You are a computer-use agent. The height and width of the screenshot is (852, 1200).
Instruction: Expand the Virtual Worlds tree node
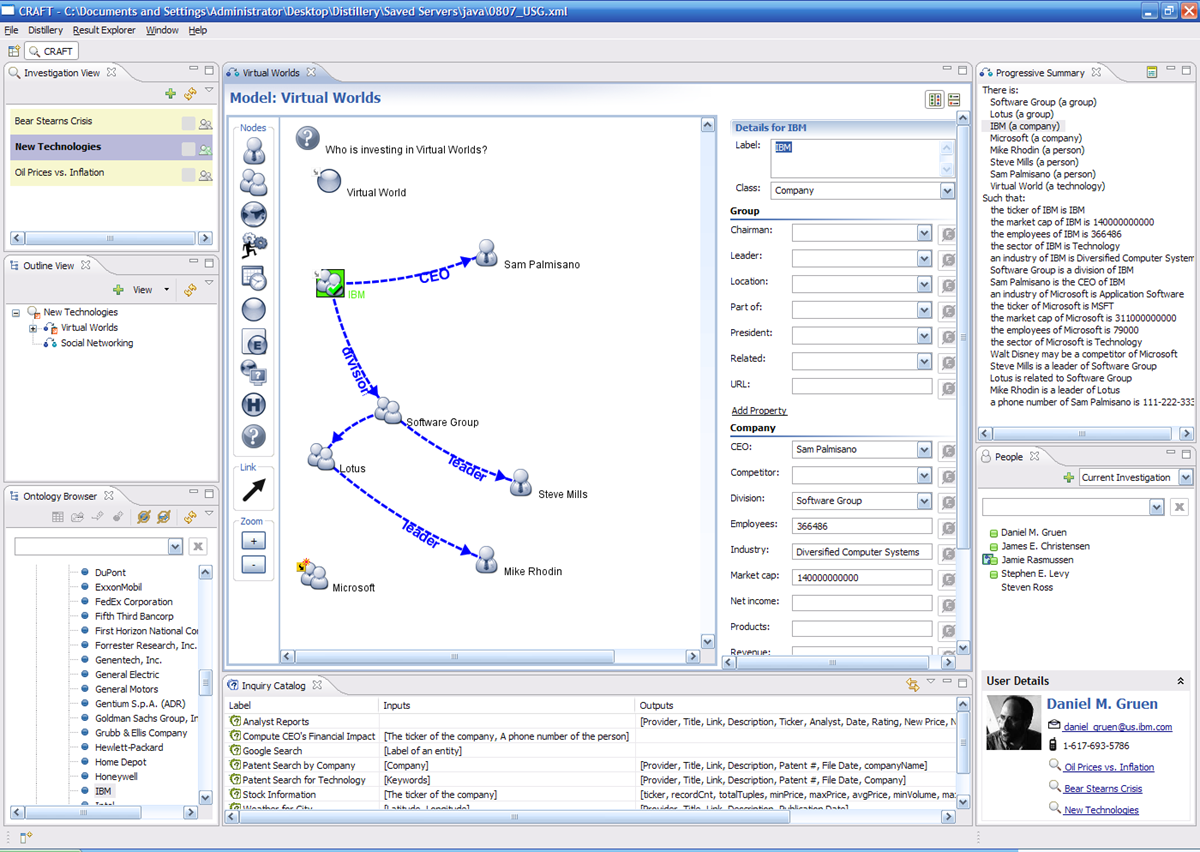point(33,328)
